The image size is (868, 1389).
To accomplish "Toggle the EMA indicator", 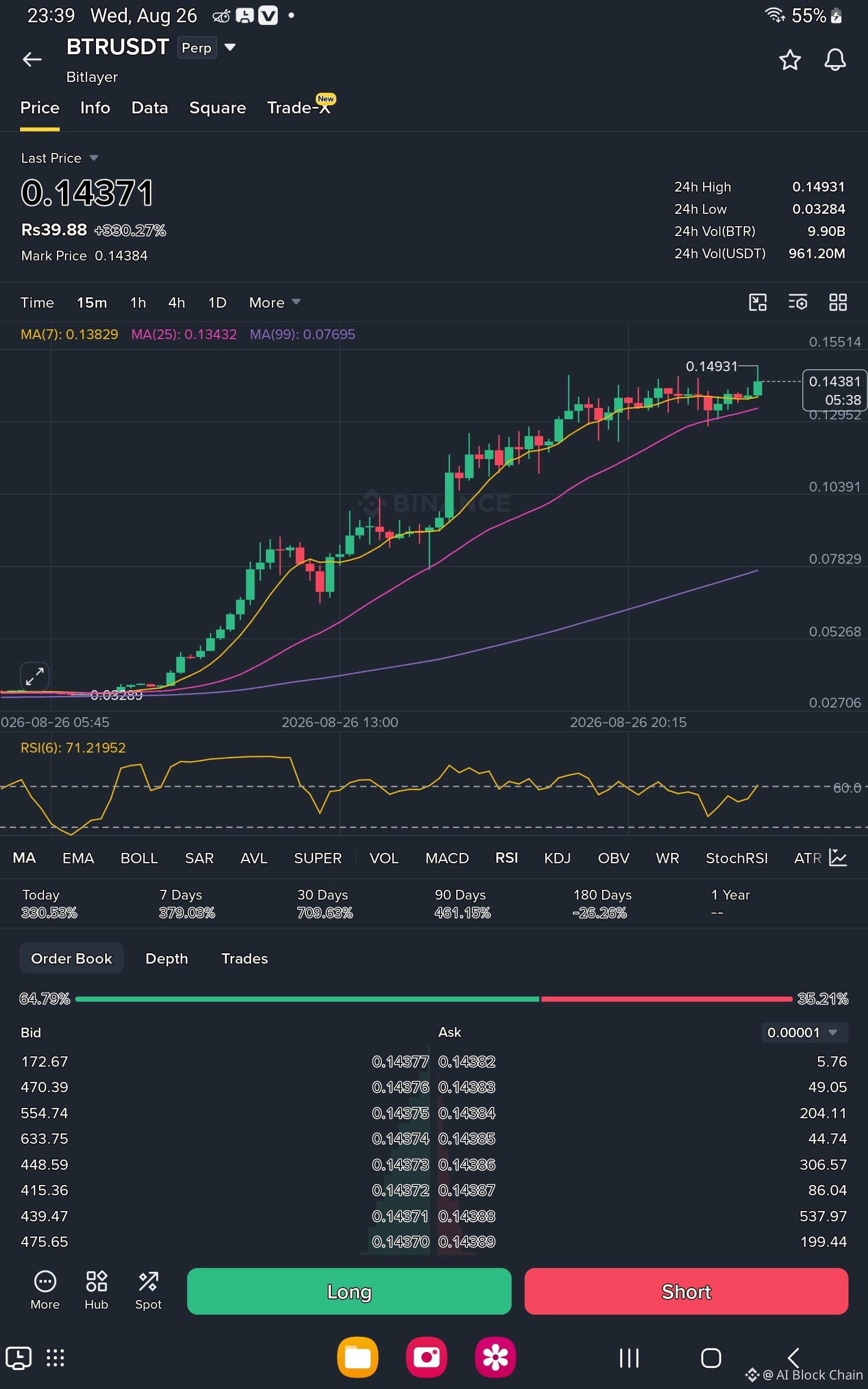I will point(78,858).
